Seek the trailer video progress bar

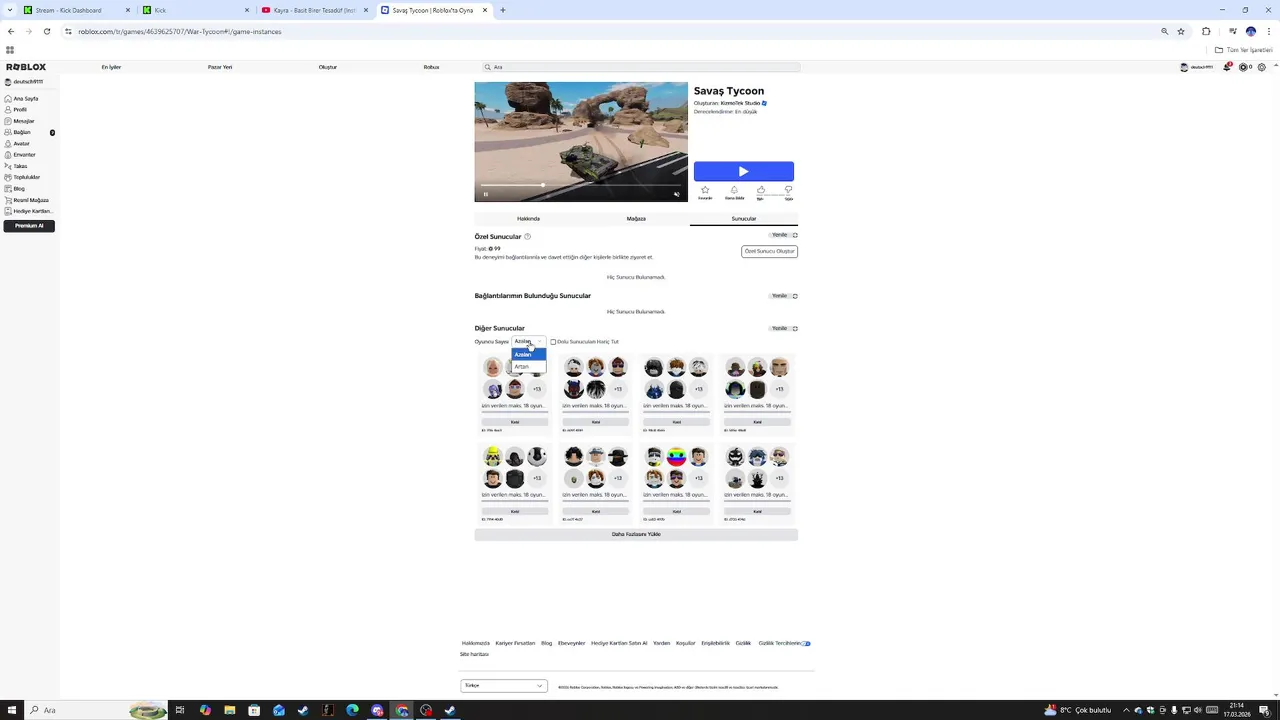[581, 185]
